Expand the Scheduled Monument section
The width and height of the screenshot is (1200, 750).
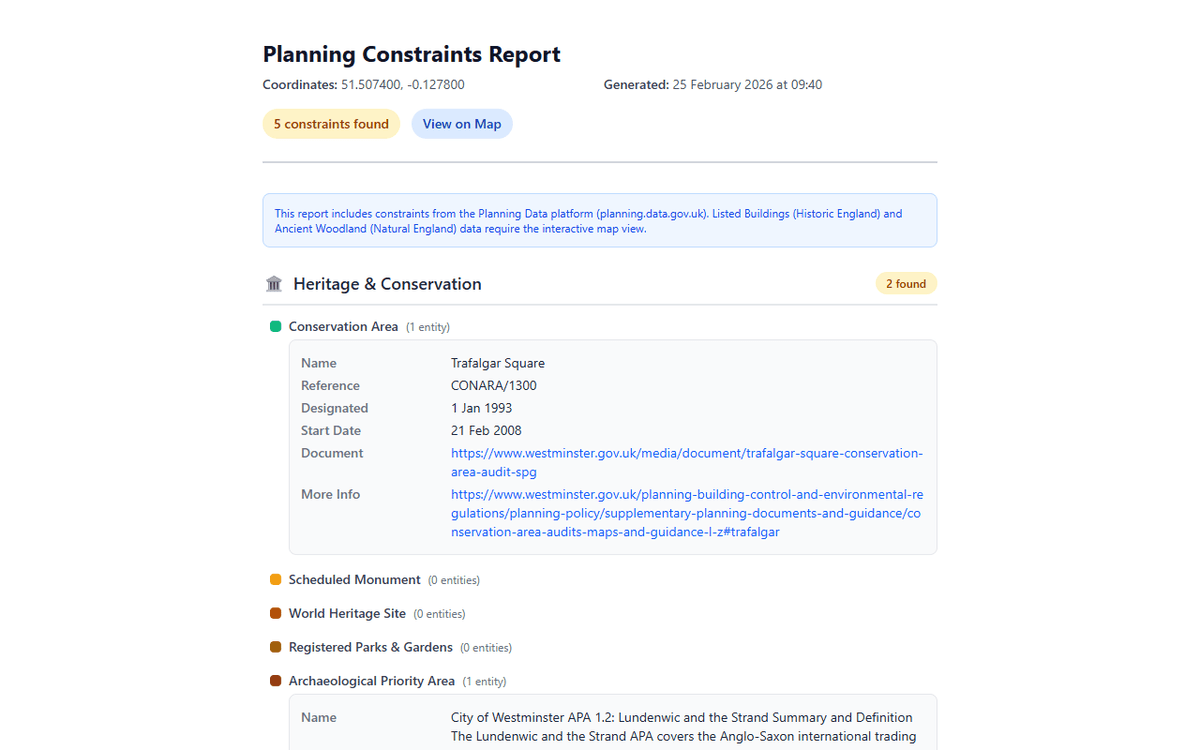354,579
